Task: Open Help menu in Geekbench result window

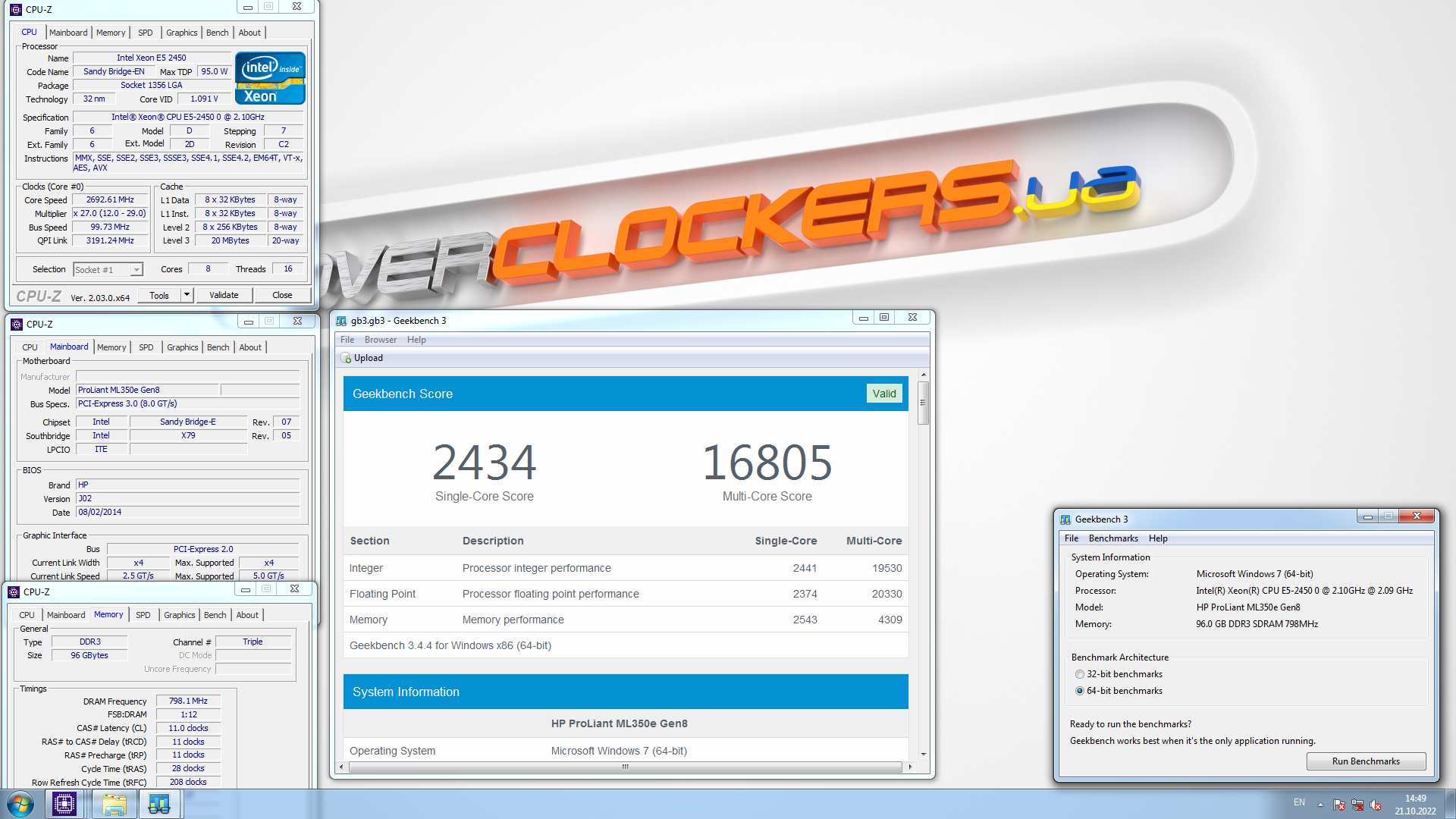Action: [x=416, y=340]
